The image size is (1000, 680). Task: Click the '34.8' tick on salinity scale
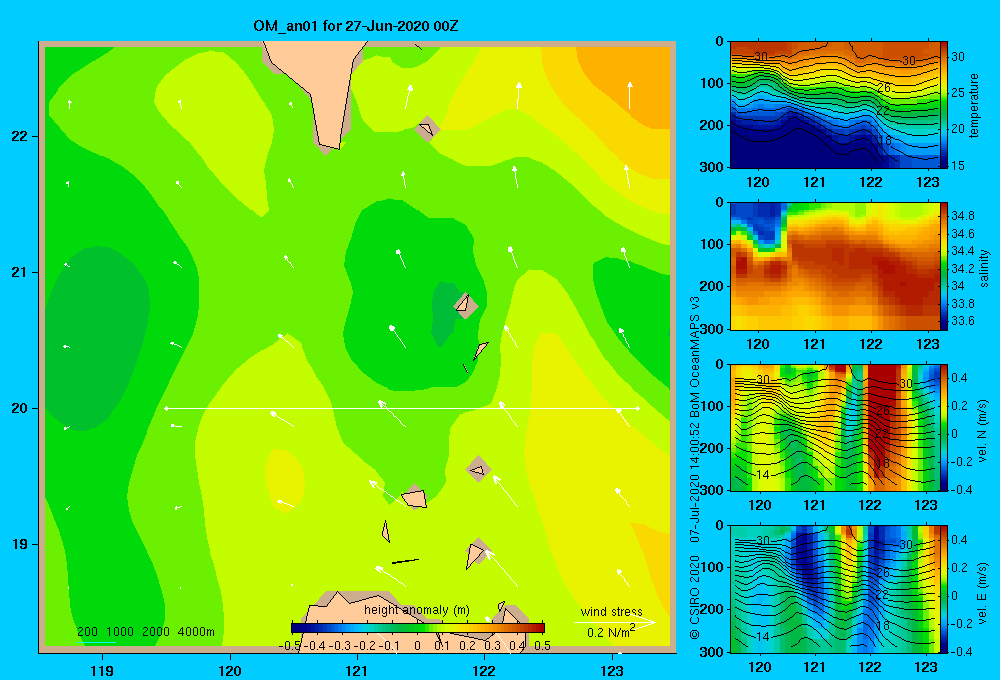pyautogui.click(x=962, y=216)
